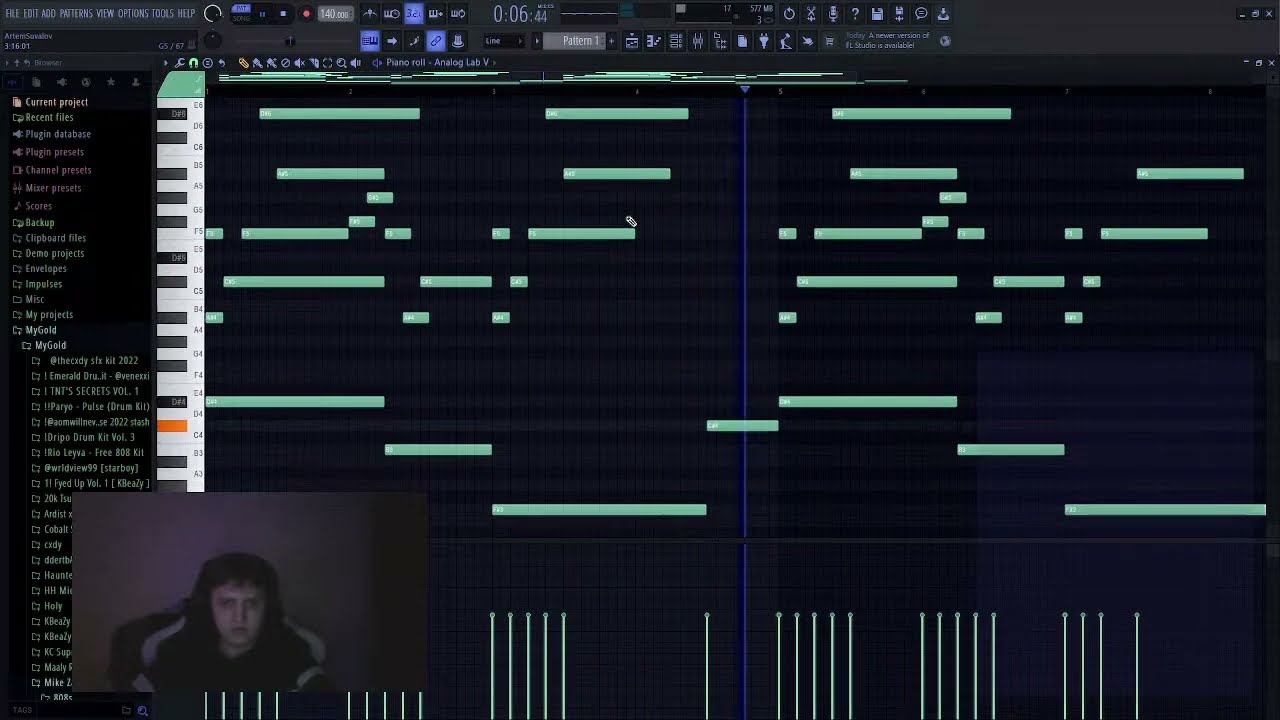Open the Piano roll view icon

[654, 41]
